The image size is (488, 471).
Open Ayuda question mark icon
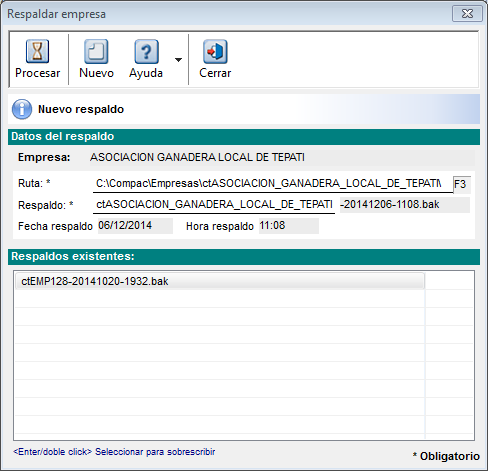(x=146, y=51)
